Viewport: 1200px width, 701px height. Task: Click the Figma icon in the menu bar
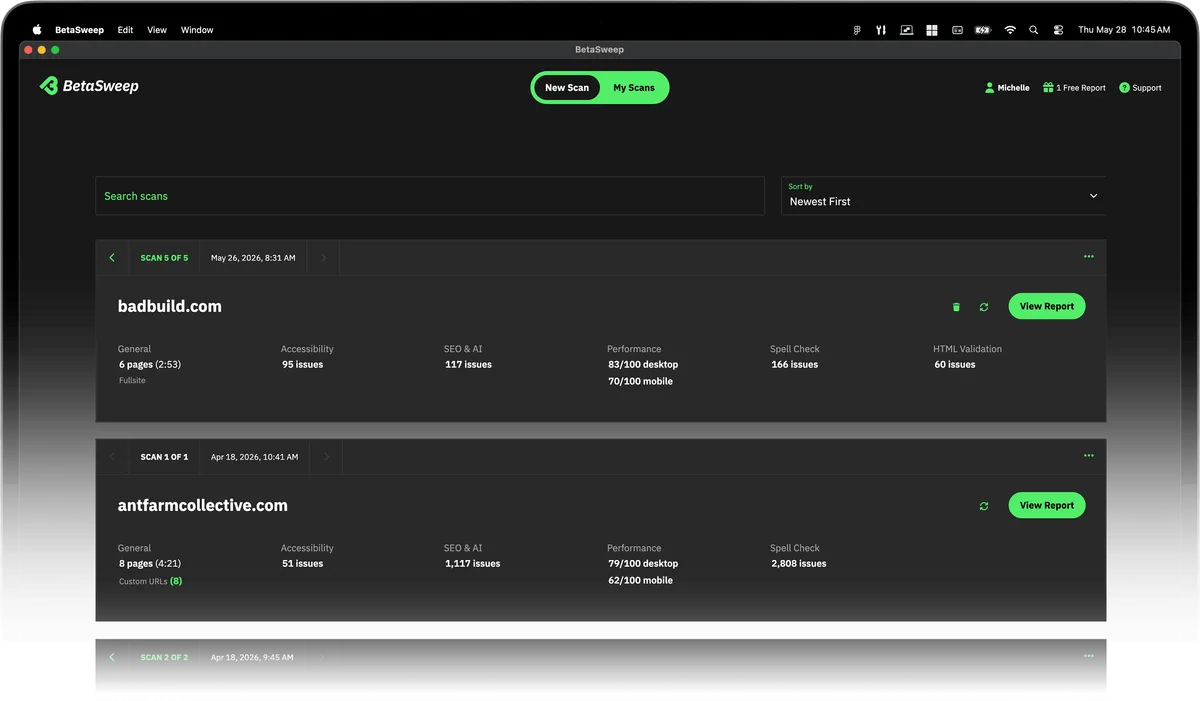tap(857, 30)
